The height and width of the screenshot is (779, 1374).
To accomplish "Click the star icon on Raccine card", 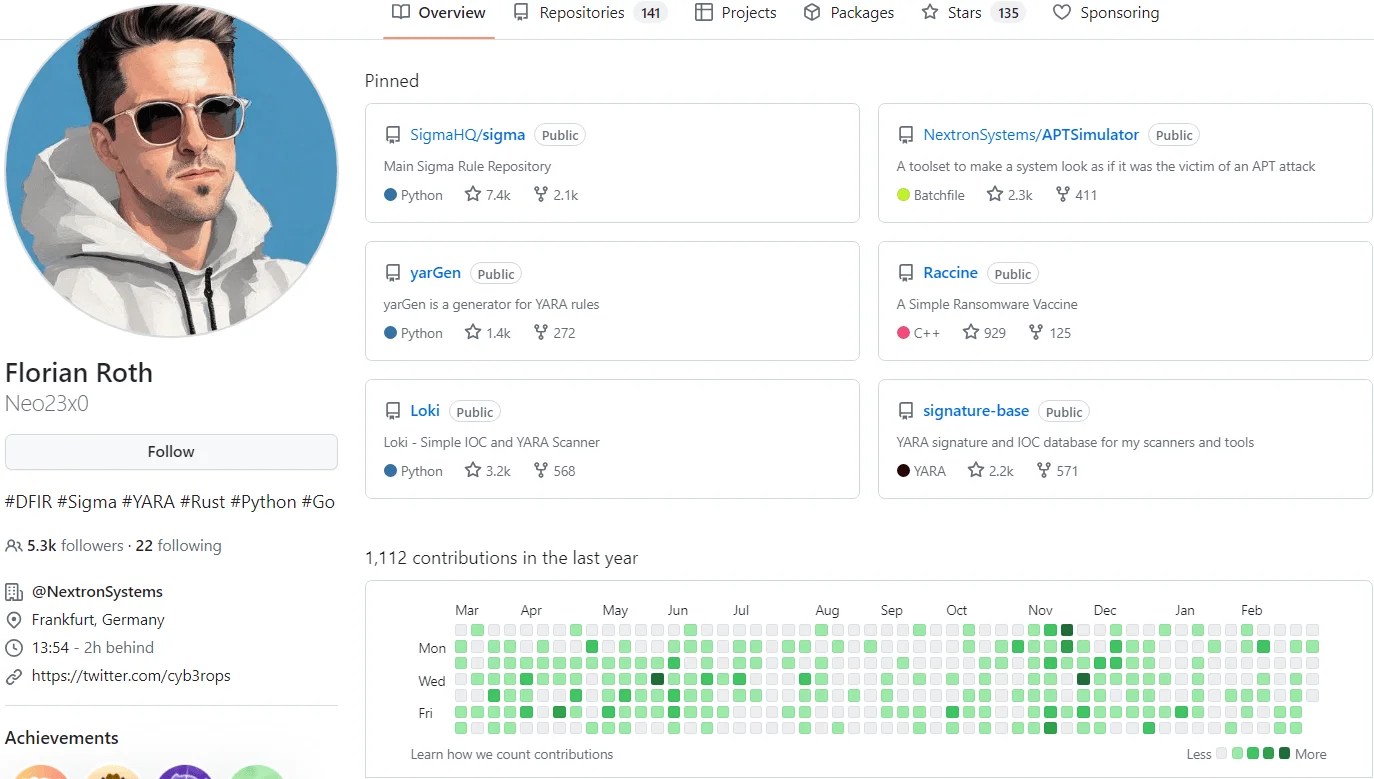I will [x=971, y=333].
